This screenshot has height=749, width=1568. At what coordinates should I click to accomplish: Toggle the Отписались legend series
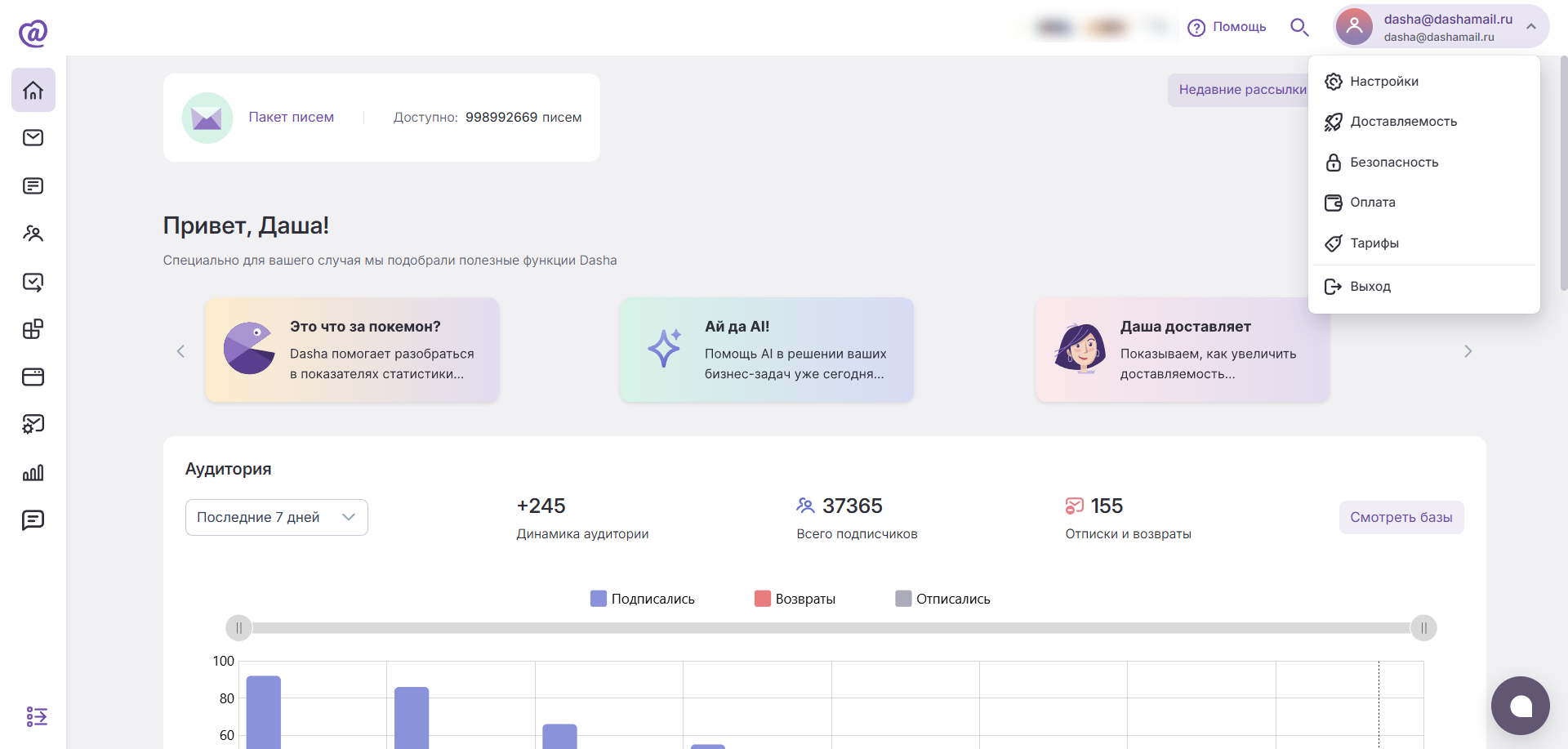tap(943, 599)
